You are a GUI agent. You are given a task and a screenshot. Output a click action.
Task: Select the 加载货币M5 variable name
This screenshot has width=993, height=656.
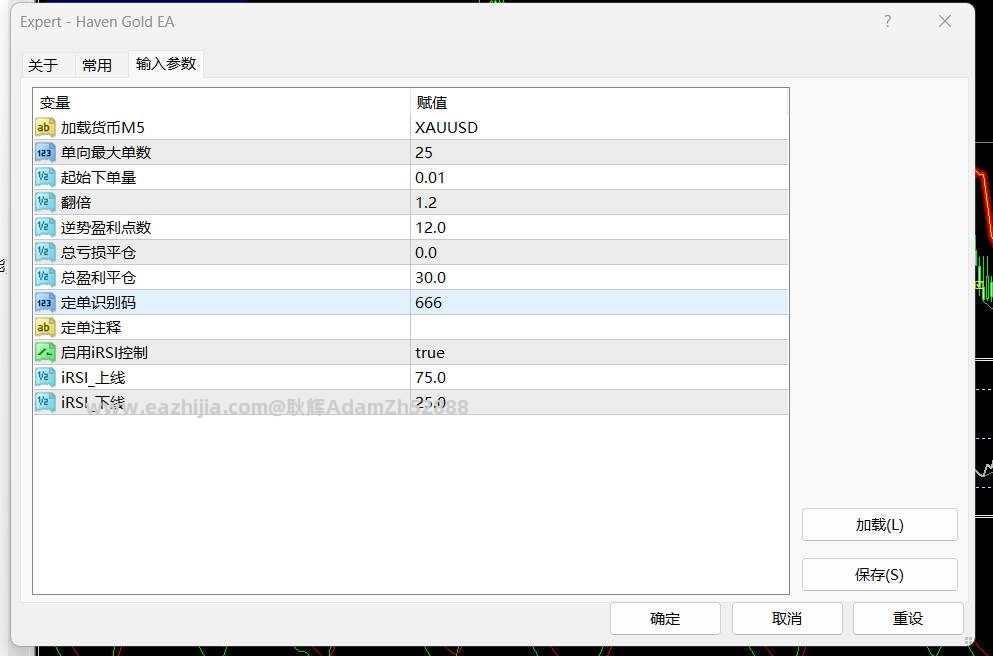pos(103,127)
